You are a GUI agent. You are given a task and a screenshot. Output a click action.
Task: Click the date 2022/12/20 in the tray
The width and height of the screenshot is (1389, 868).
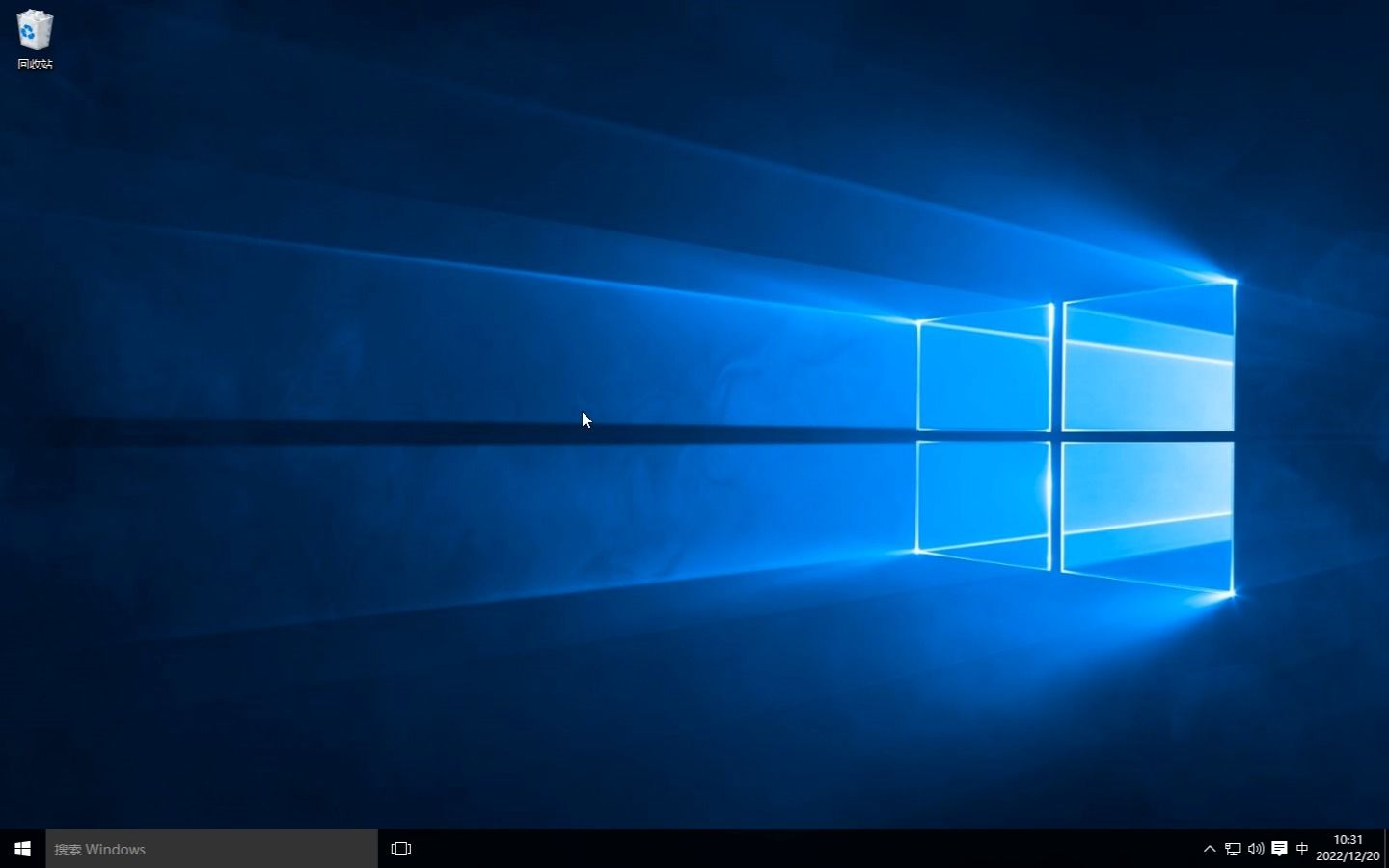click(1348, 855)
